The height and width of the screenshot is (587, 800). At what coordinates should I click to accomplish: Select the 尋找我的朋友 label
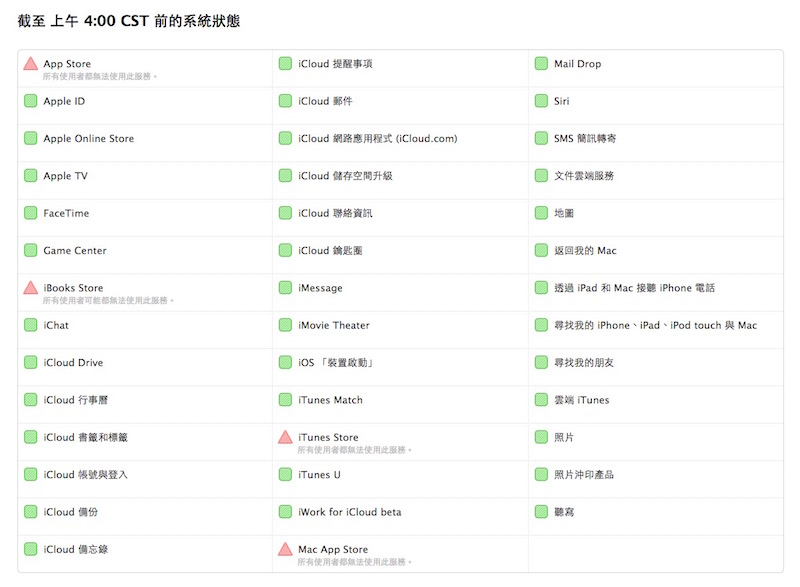(584, 362)
